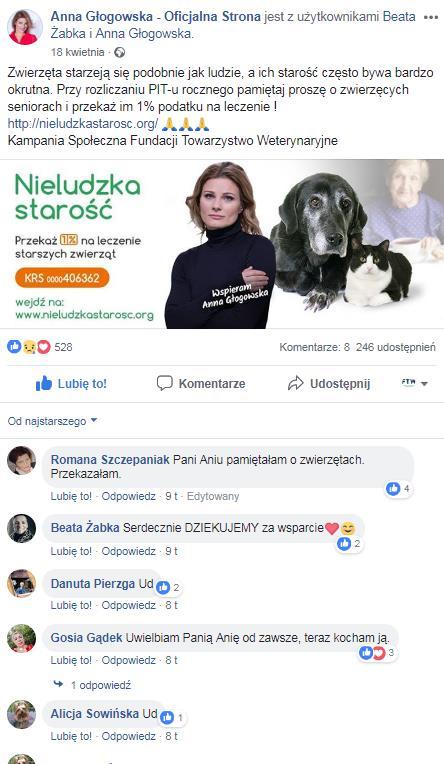Image resolution: width=444 pixels, height=764 pixels.
Task: Click the thumbs-up Lubię to! button
Action: 71,383
